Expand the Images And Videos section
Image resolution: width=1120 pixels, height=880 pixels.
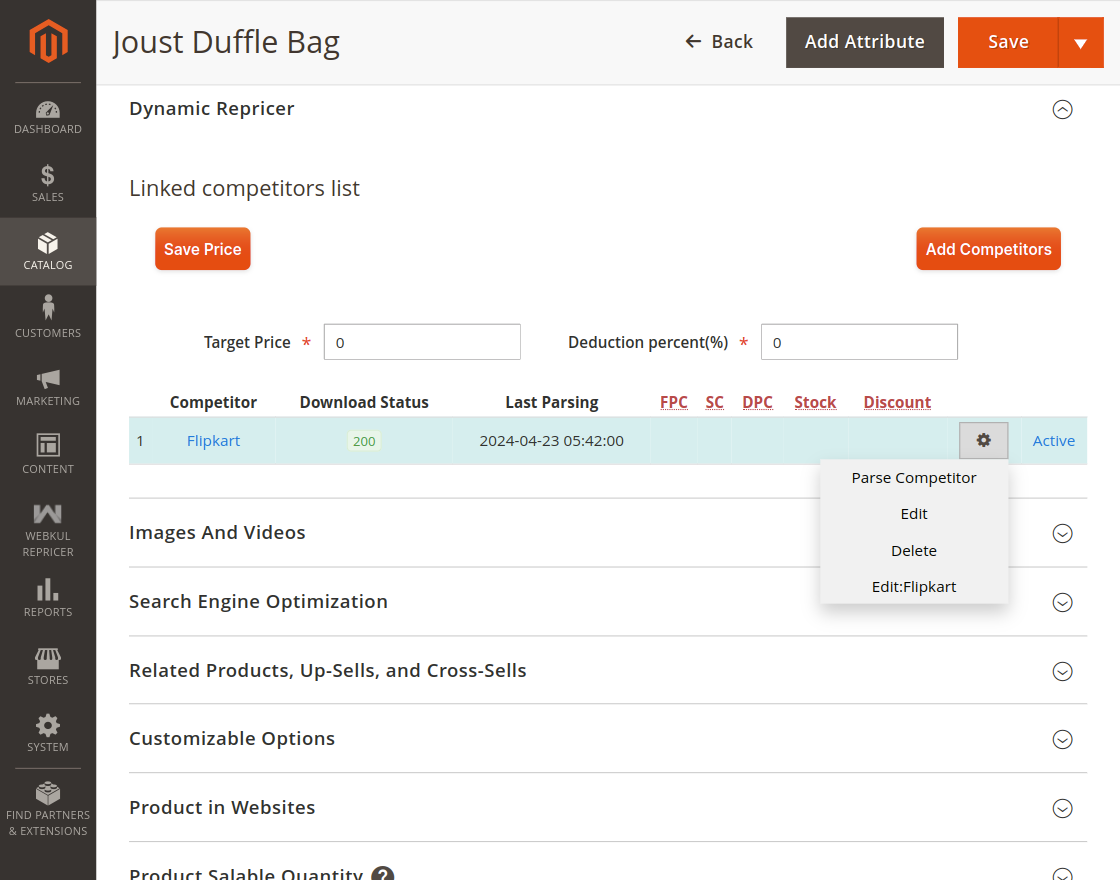point(1063,533)
